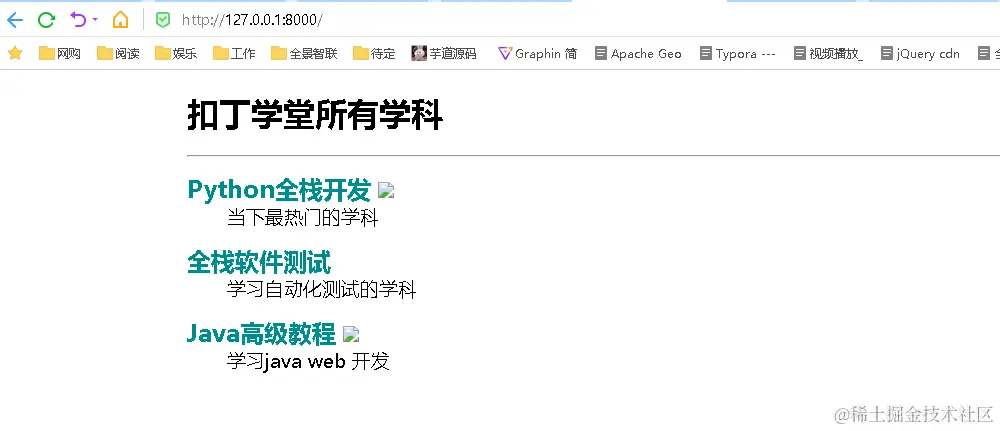
Task: Click the Apache Geo page favicon
Action: pyautogui.click(x=600, y=54)
